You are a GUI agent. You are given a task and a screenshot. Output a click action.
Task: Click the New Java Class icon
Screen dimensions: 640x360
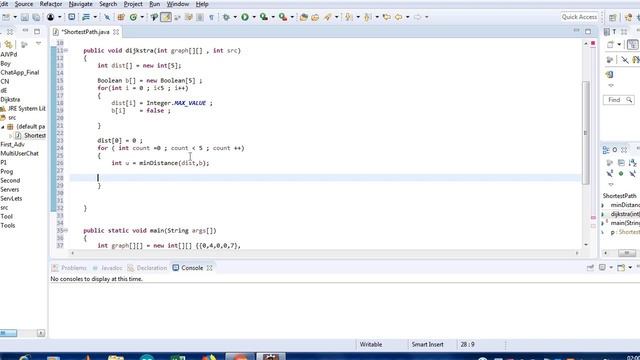coord(133,17)
